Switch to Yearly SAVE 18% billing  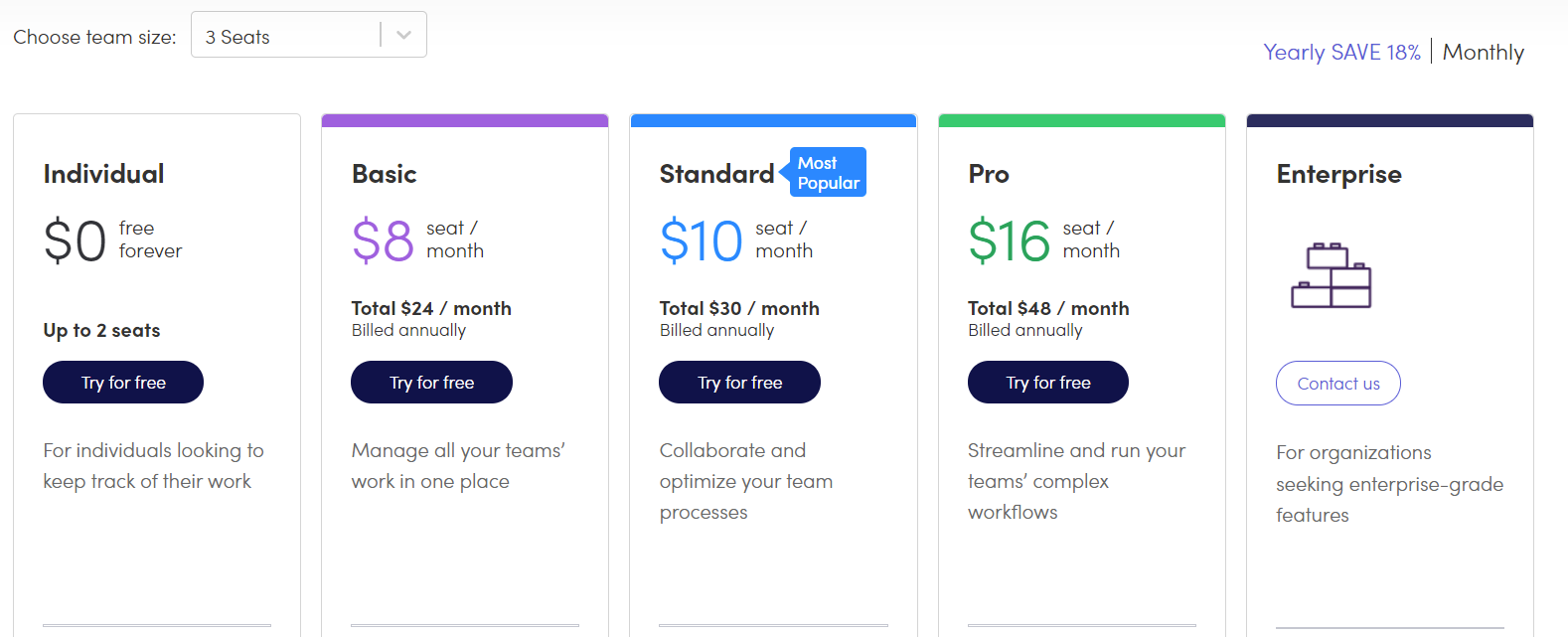tap(1340, 53)
